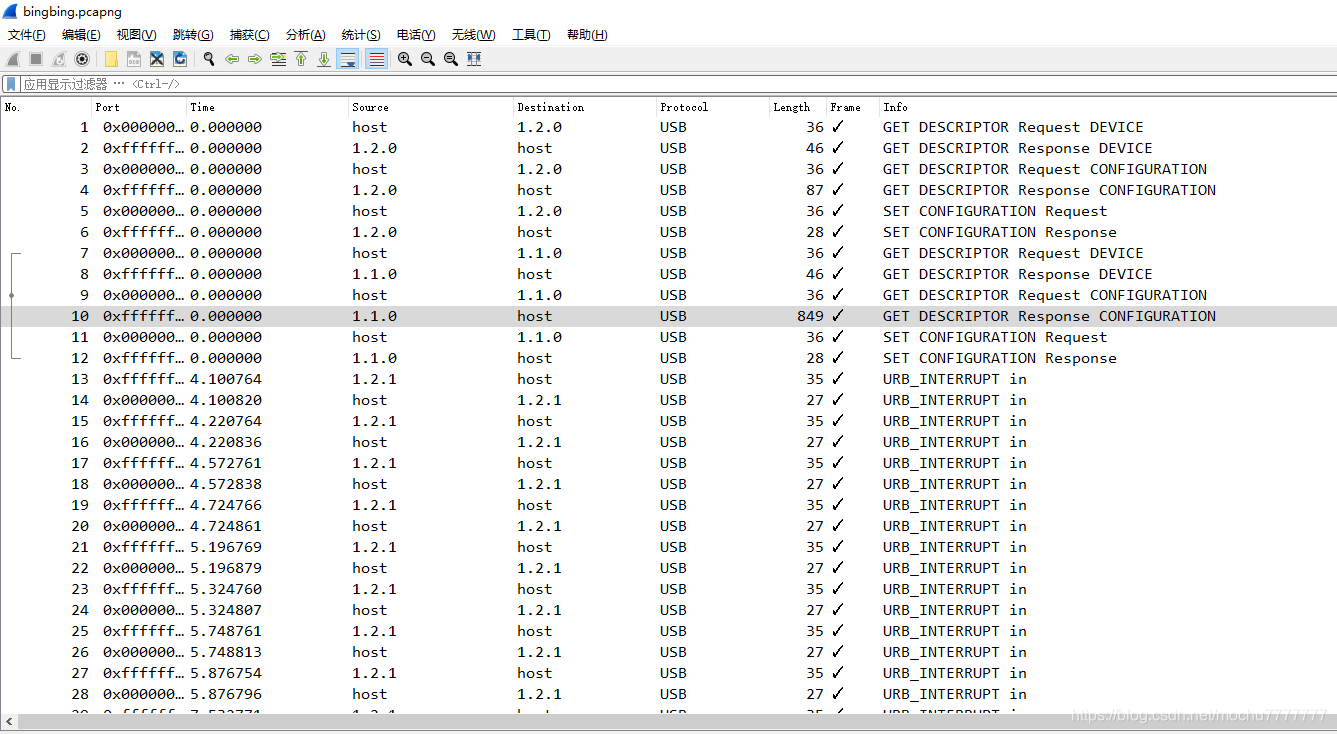Click time 5.324807 in packet 24
This screenshot has height=734, width=1337.
[x=226, y=610]
